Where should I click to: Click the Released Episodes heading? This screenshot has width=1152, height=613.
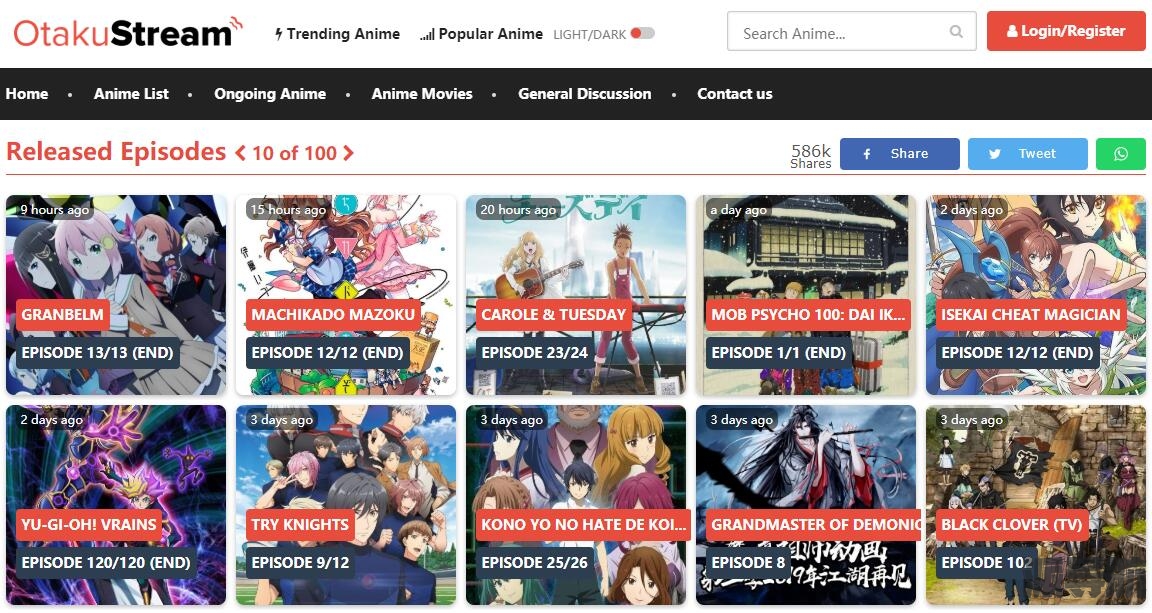coord(116,151)
